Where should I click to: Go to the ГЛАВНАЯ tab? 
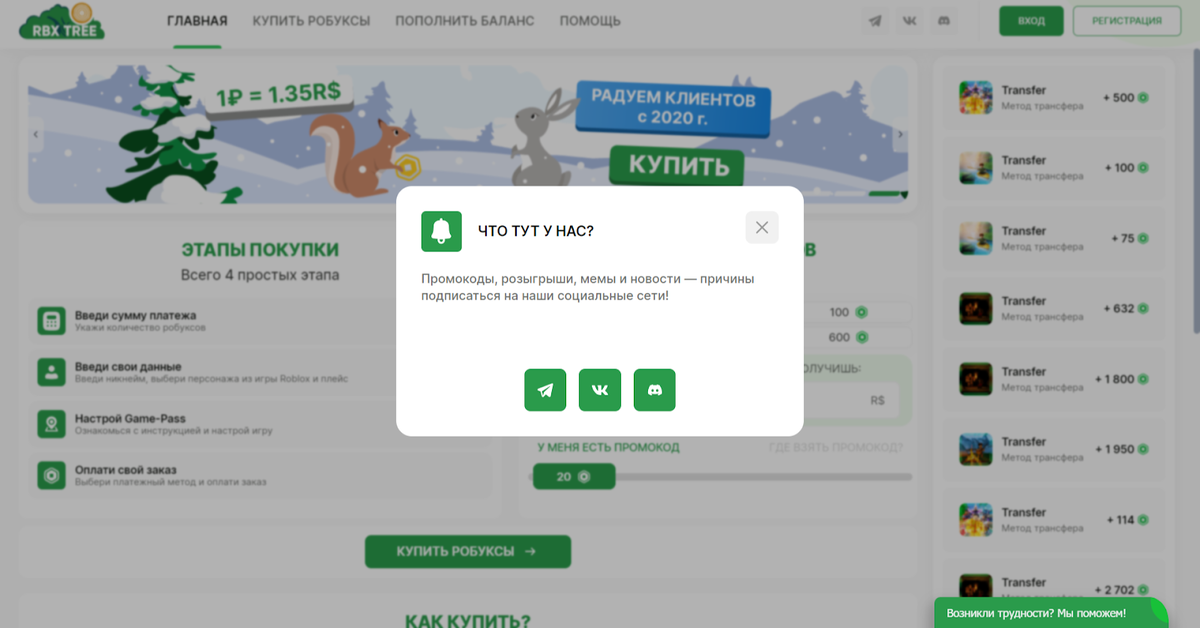click(197, 21)
